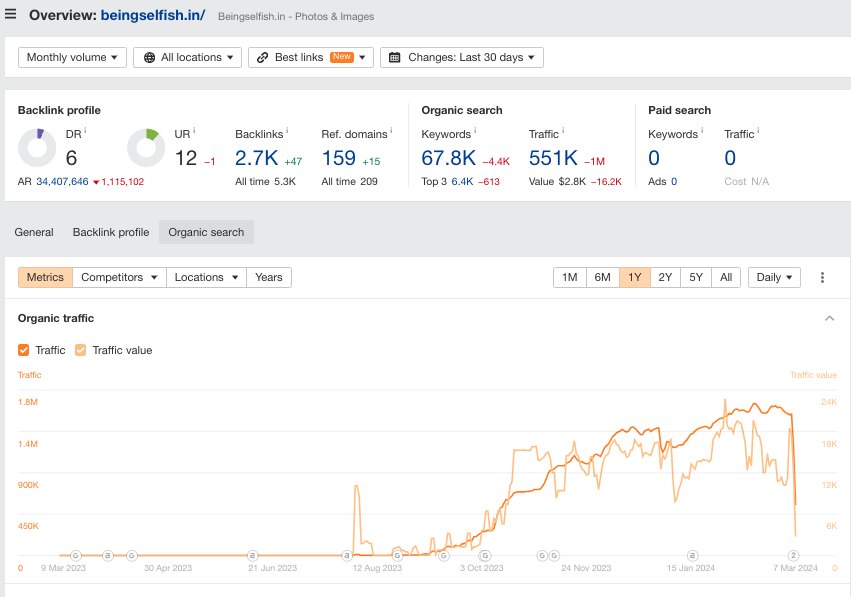Open the hamburger menu icon
This screenshot has height=597, width=851.
point(11,15)
